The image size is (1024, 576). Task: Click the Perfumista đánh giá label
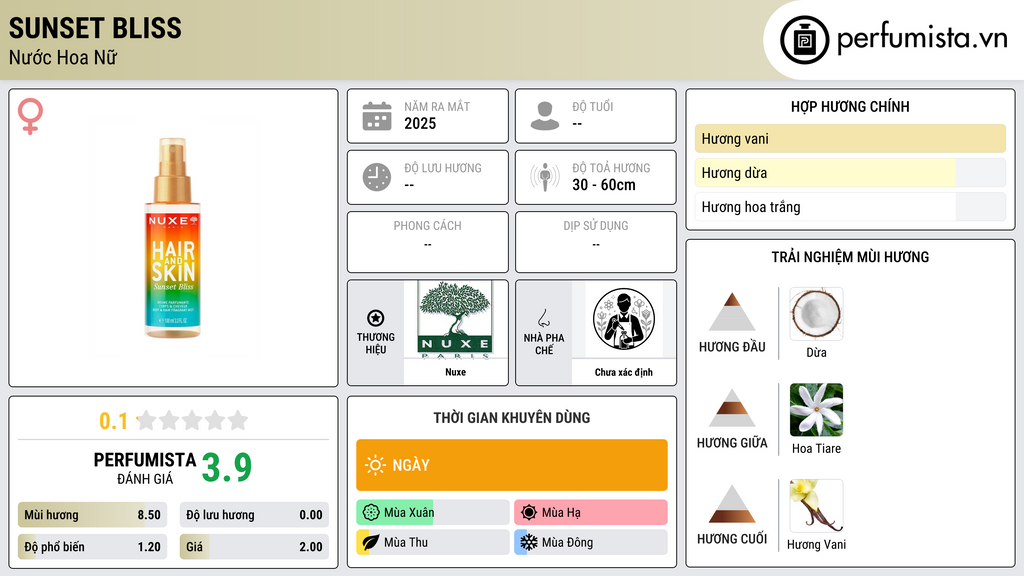[145, 468]
